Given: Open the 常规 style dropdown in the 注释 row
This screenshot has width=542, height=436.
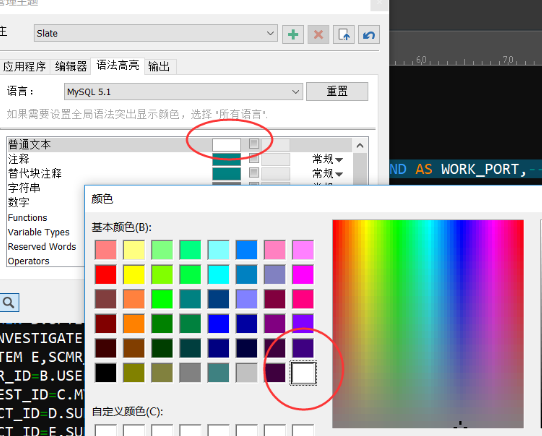Looking at the screenshot, I should (327, 159).
